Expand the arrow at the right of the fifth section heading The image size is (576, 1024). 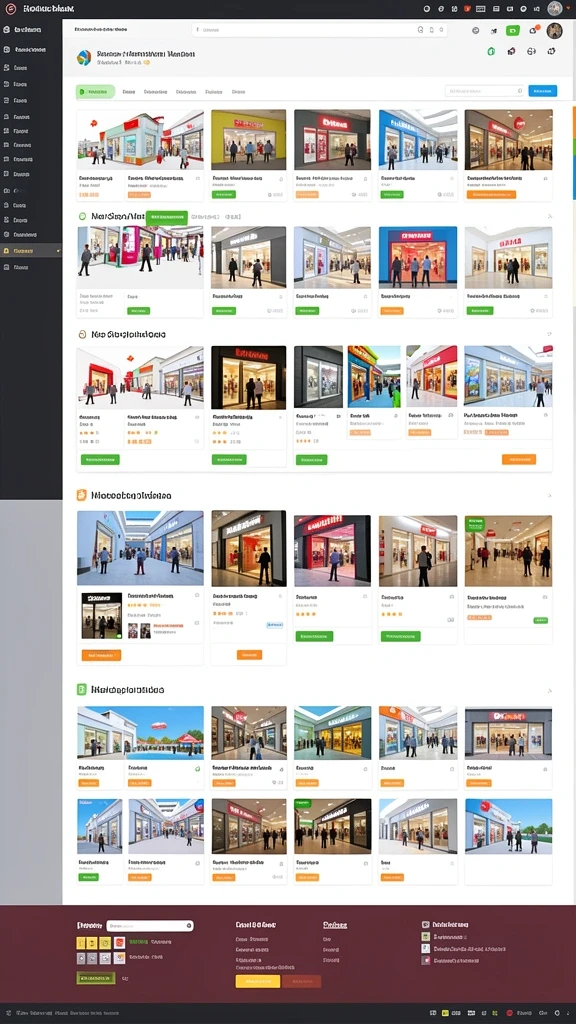(x=549, y=690)
